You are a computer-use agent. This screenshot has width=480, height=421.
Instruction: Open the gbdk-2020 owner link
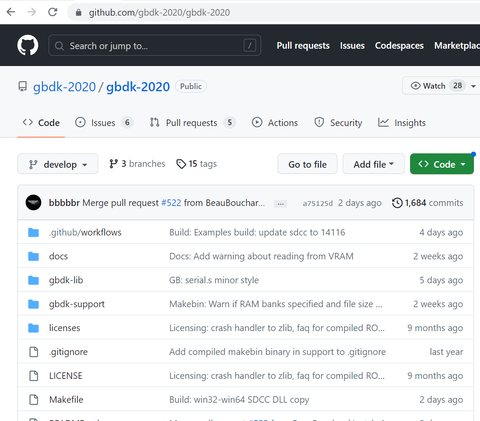click(x=64, y=87)
